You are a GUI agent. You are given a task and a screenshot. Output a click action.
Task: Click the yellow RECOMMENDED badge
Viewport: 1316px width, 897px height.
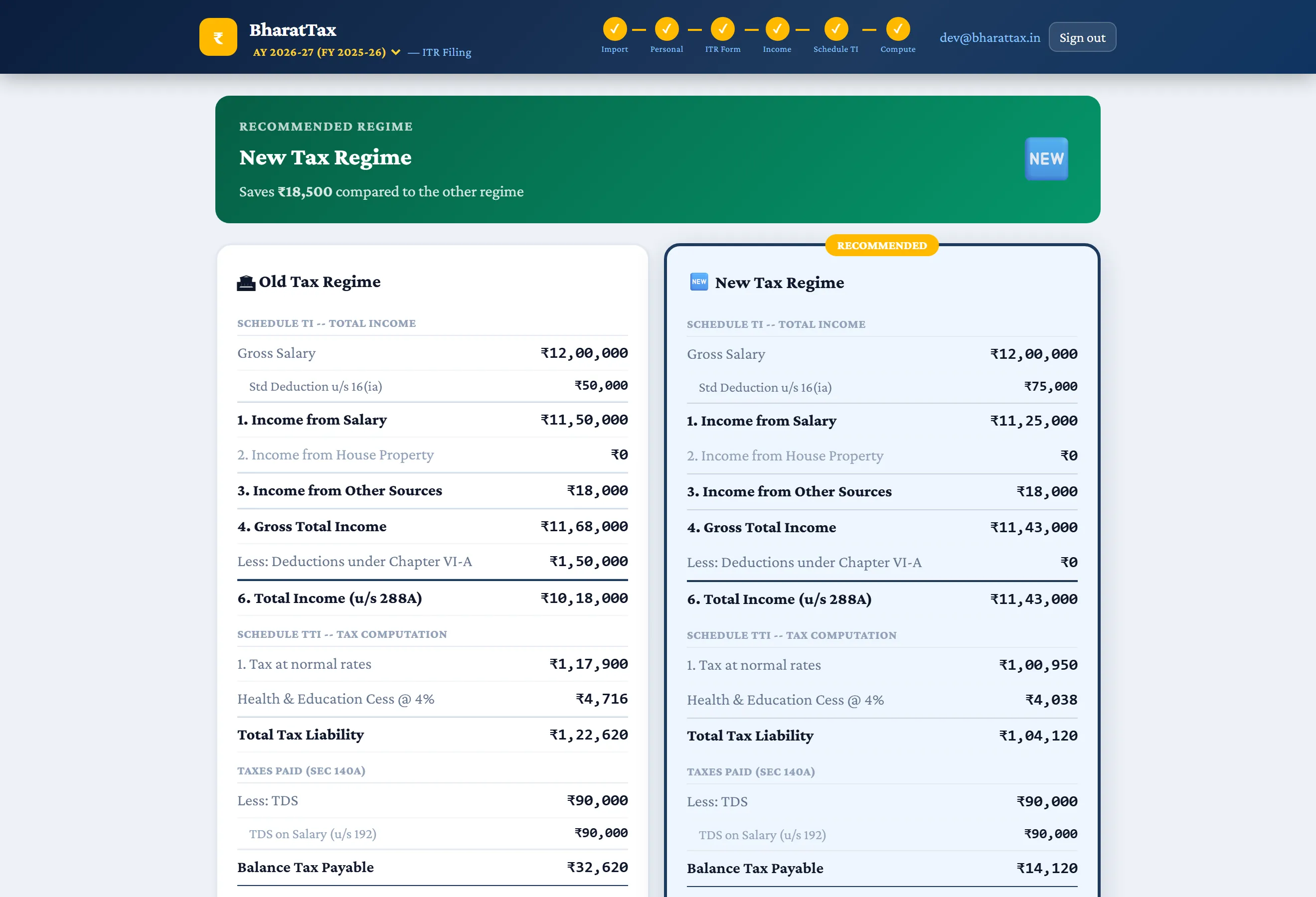pyautogui.click(x=882, y=246)
